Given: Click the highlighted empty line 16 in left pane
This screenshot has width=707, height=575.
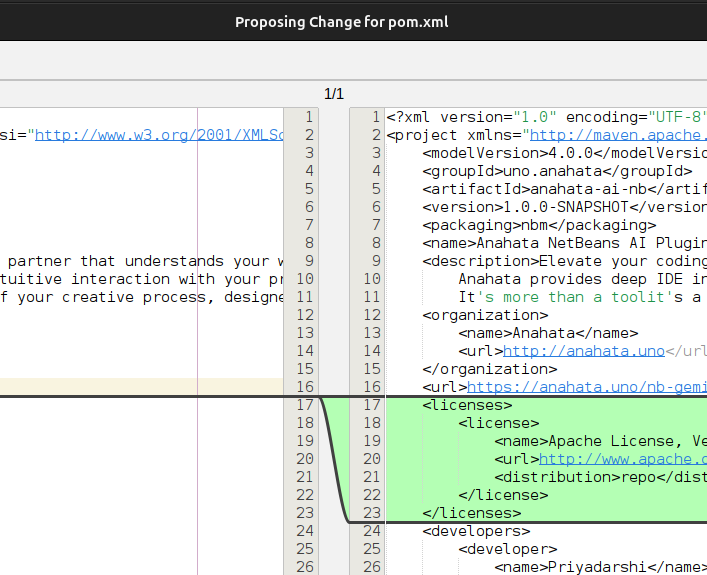Looking at the screenshot, I should click(x=141, y=387).
